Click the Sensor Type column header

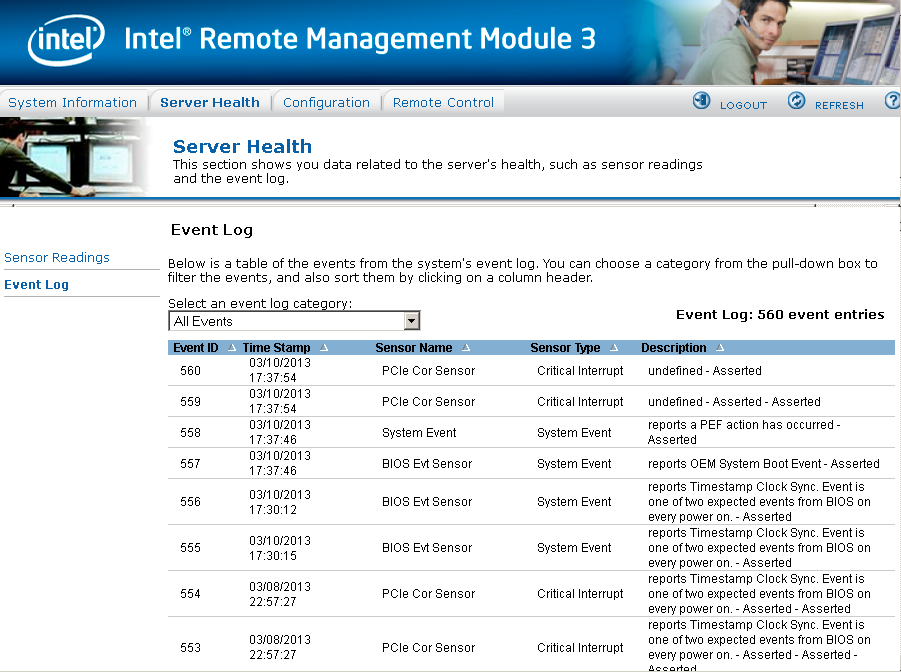(x=565, y=348)
